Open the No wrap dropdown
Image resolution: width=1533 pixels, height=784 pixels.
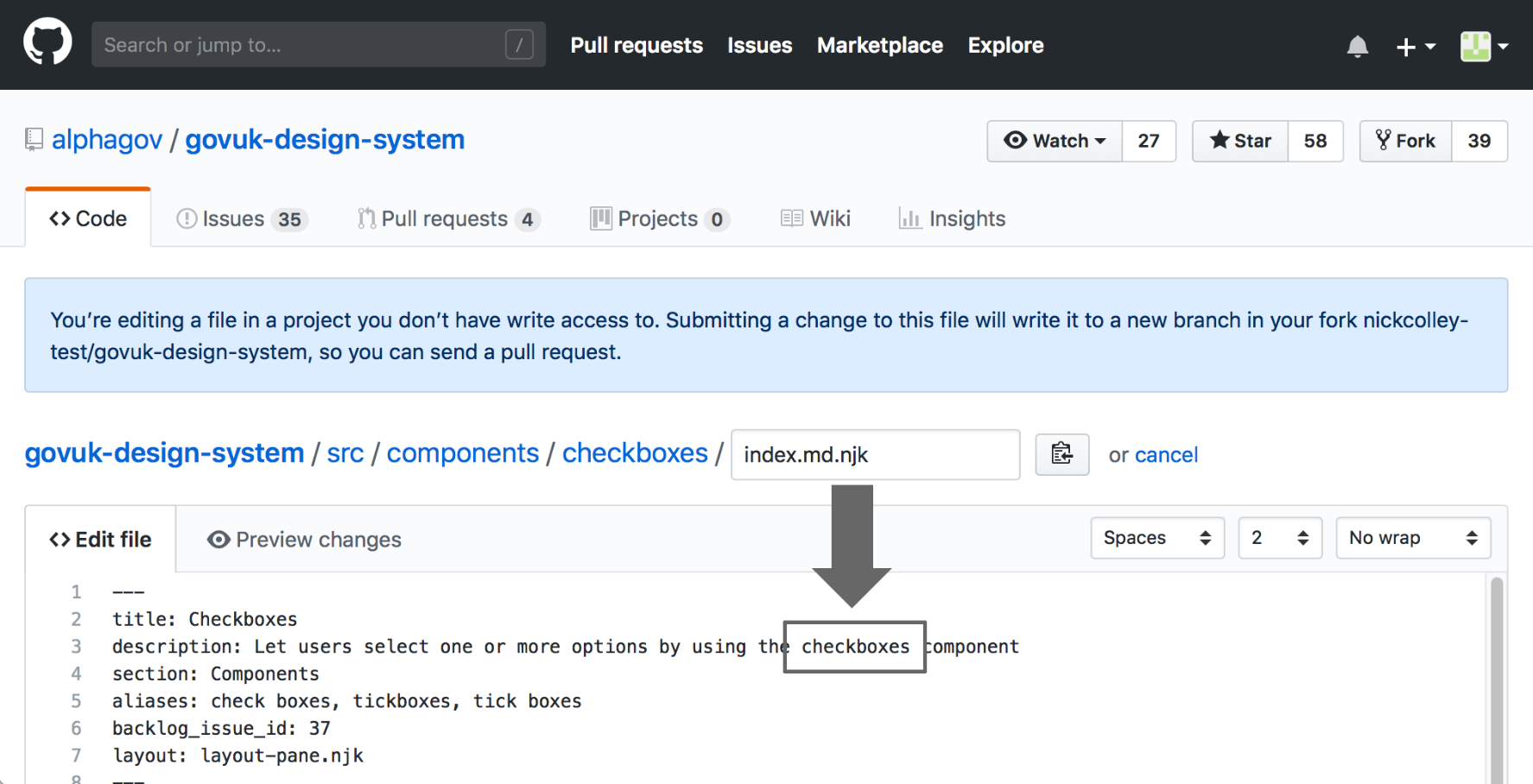tap(1412, 537)
